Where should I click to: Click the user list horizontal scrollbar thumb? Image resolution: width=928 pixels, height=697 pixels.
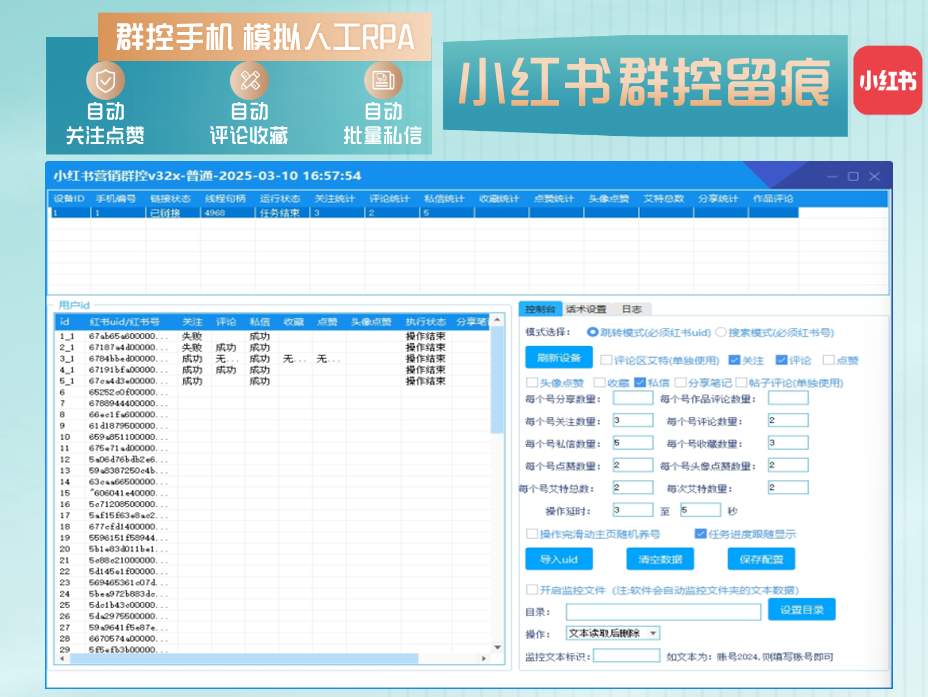pyautogui.click(x=244, y=659)
